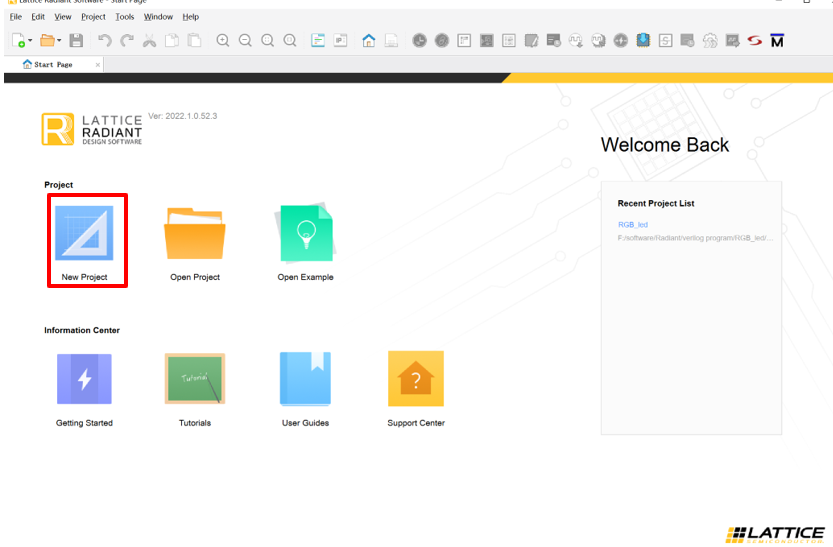The image size is (833, 547).
Task: Open the File menu
Action: [16, 17]
